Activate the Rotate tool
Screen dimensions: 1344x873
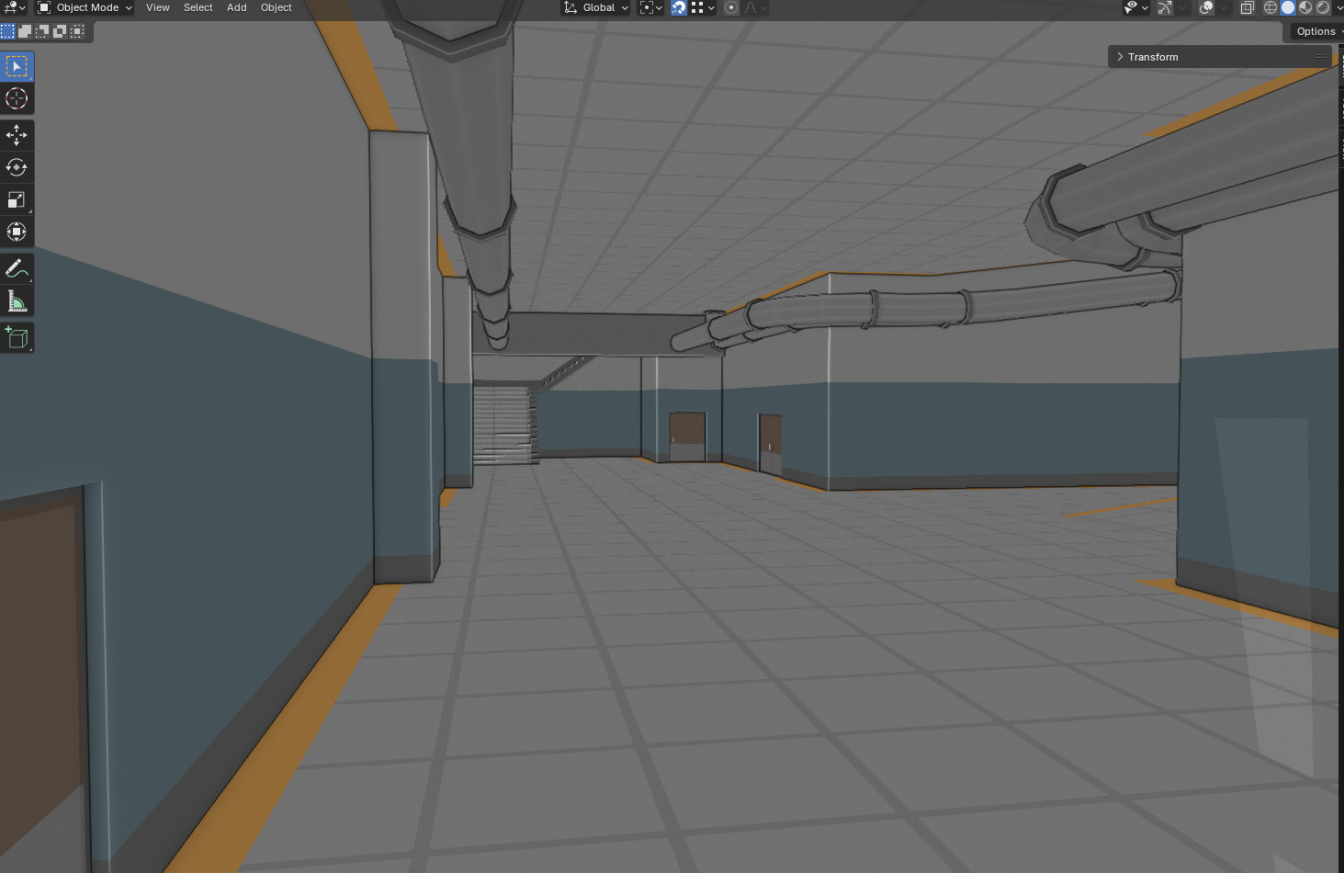17,167
